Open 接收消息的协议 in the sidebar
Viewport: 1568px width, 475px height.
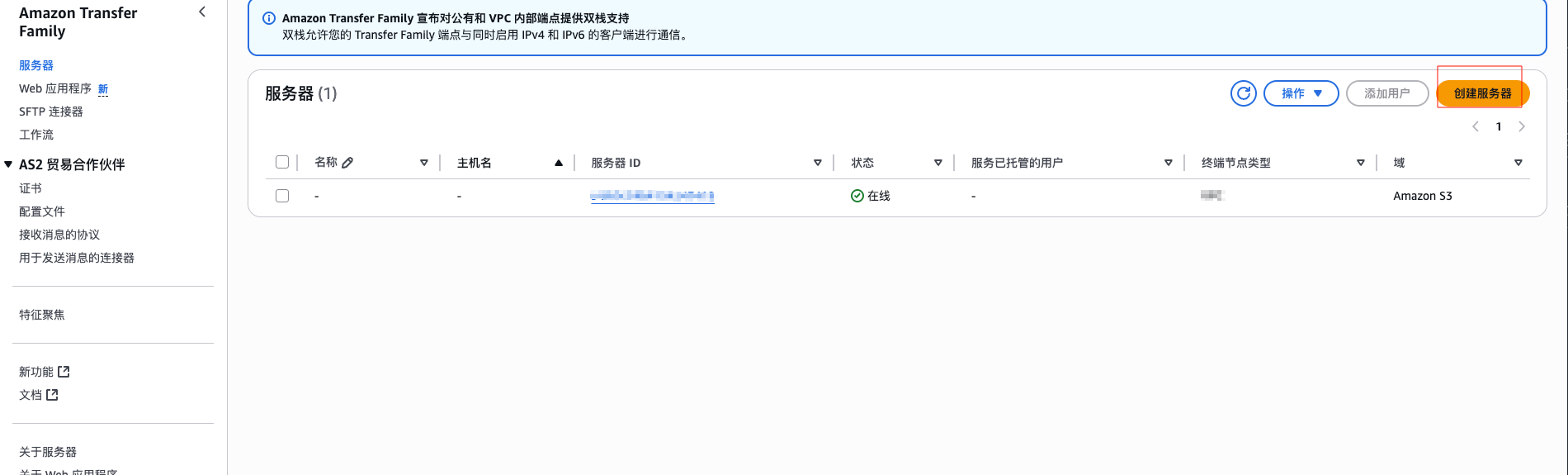(x=59, y=235)
